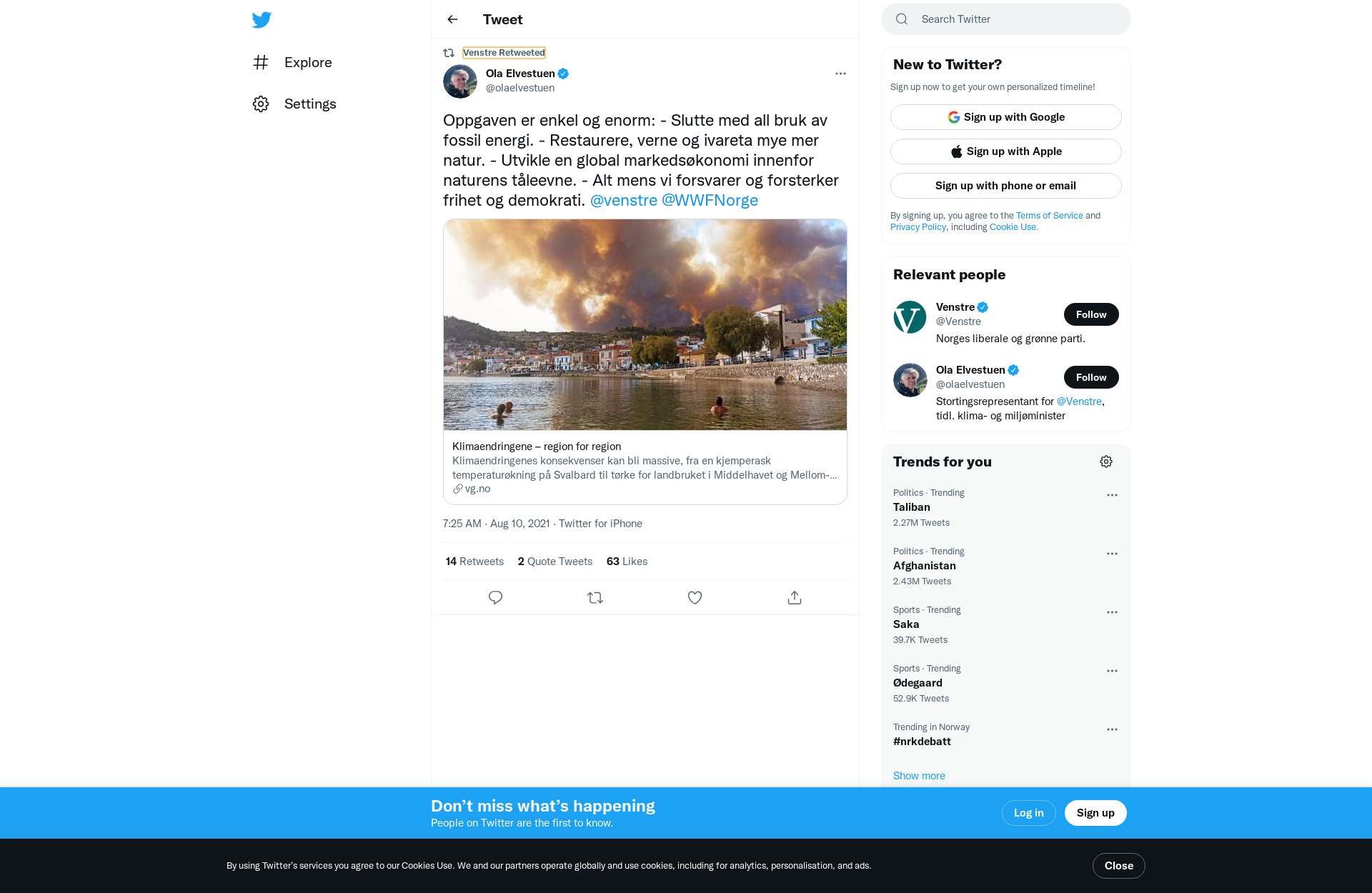Open the Venstre Retweeted link
The height and width of the screenshot is (893, 1372).
tap(504, 53)
